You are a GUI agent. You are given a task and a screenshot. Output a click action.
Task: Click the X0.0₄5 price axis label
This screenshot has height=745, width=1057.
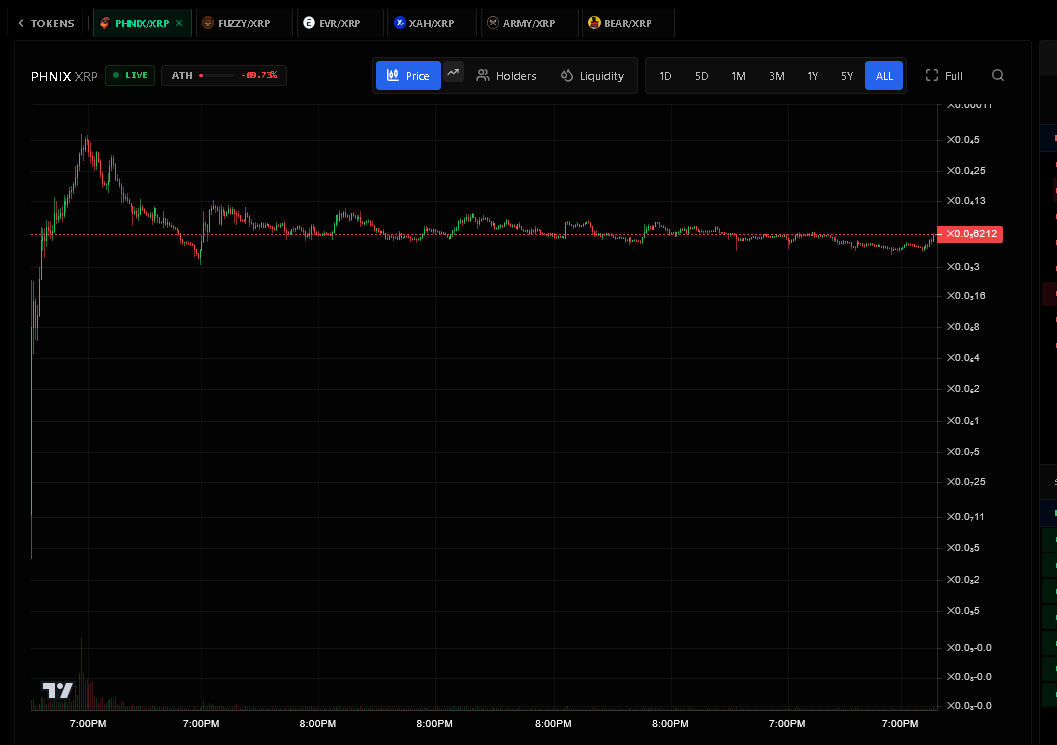pyautogui.click(x=963, y=140)
